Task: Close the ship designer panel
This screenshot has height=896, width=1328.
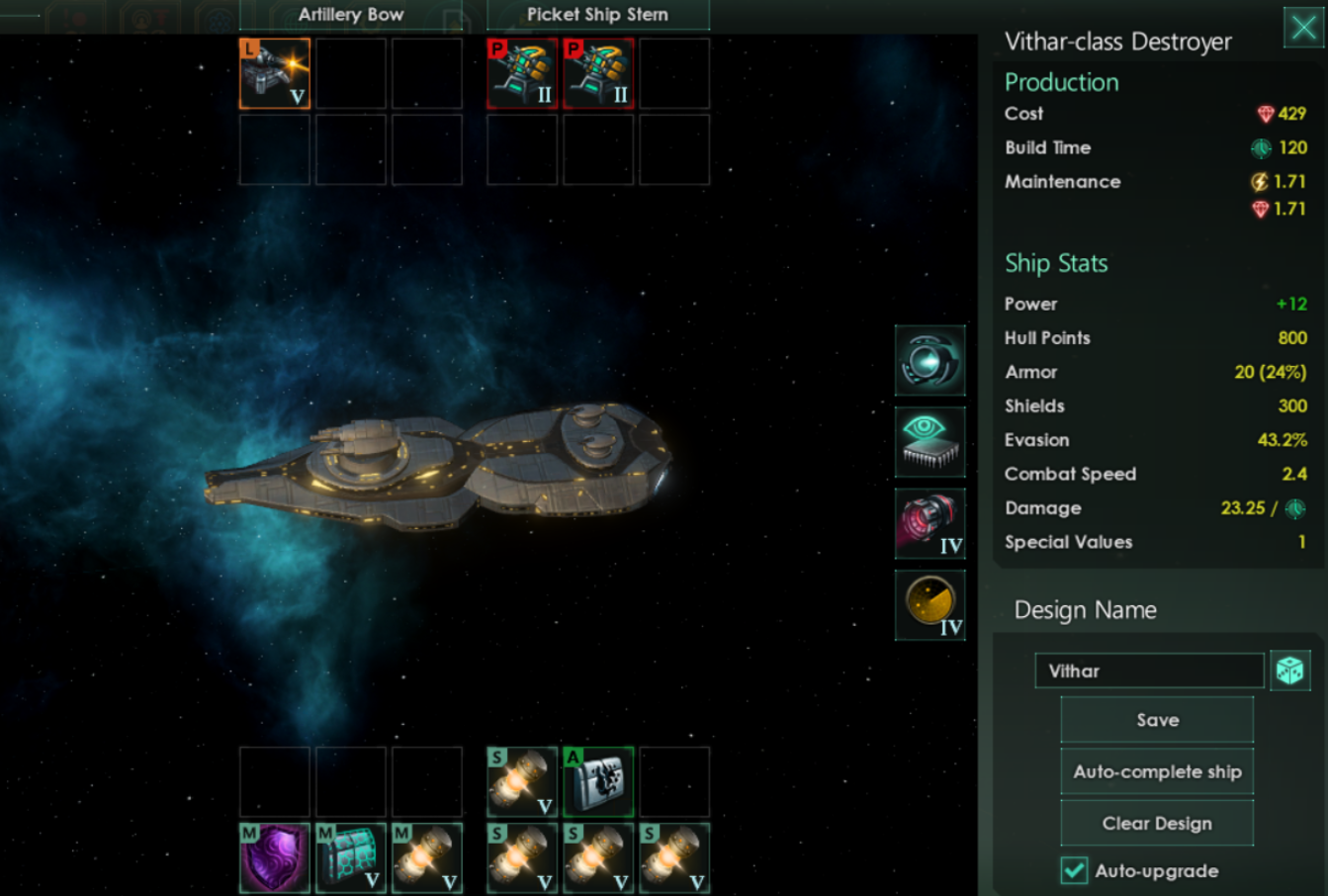Action: click(x=1302, y=27)
